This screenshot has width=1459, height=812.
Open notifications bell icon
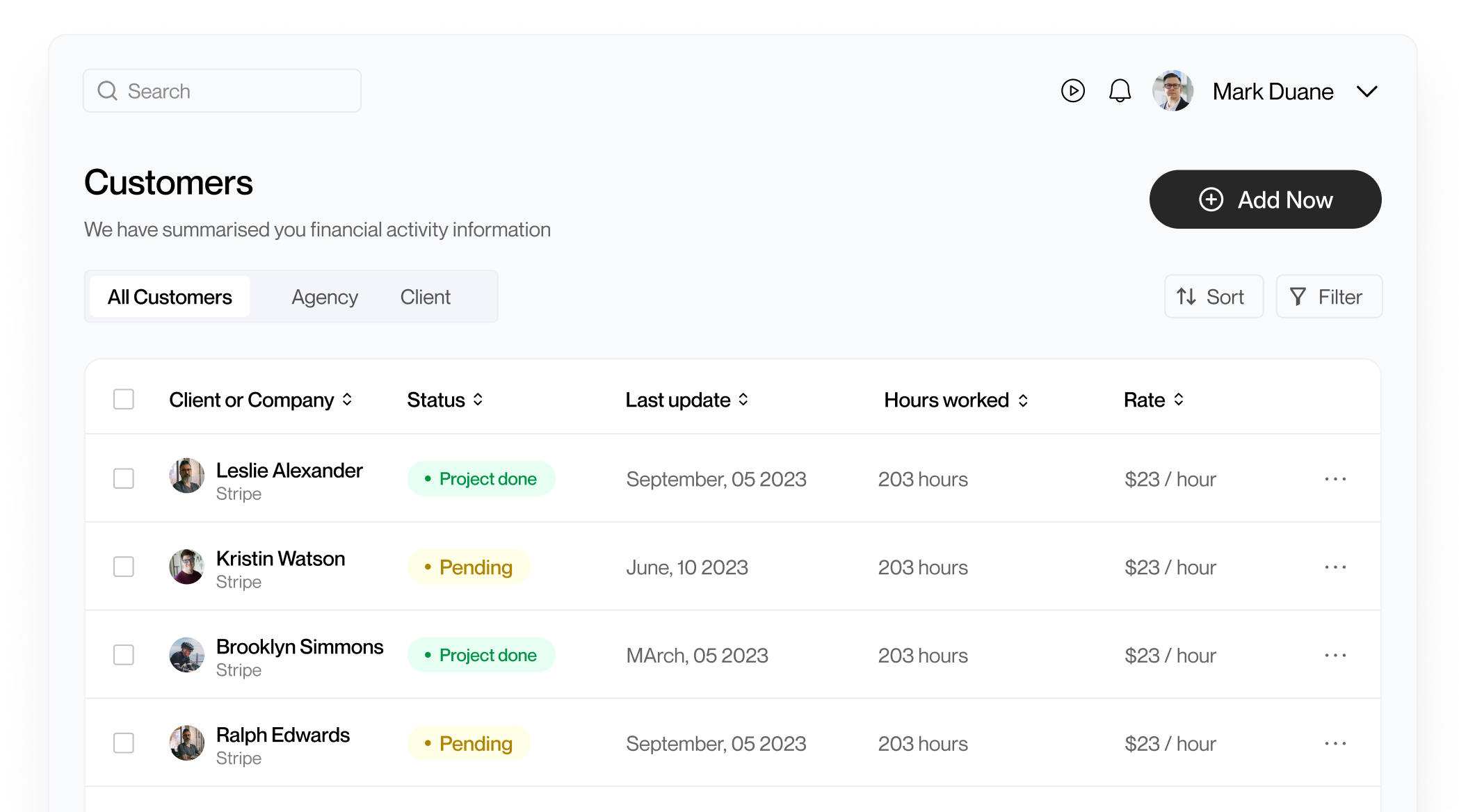point(1120,91)
